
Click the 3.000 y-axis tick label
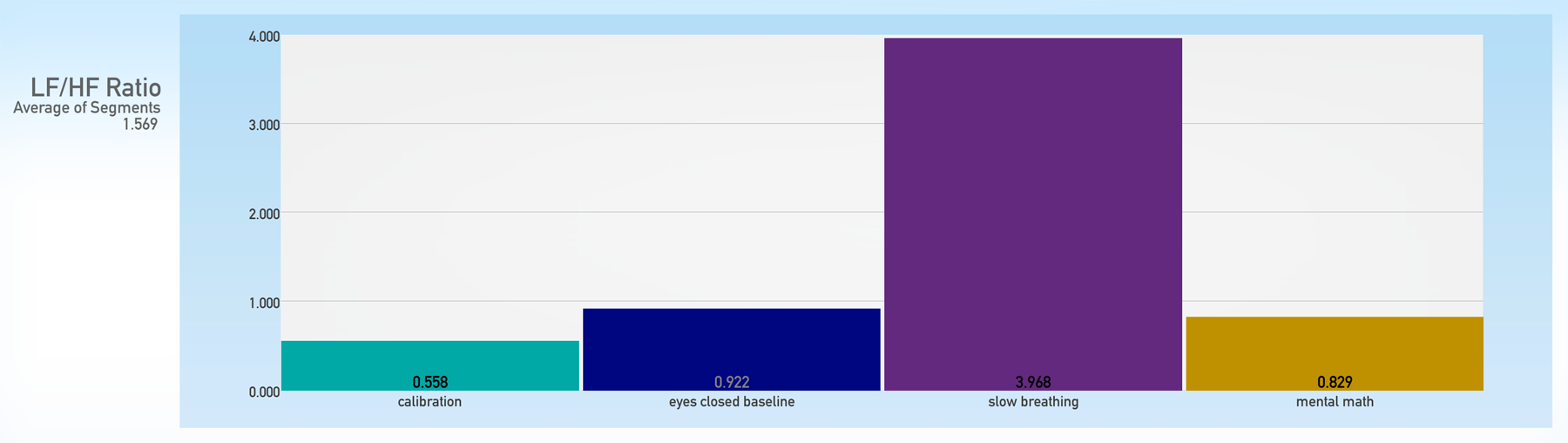click(x=264, y=126)
